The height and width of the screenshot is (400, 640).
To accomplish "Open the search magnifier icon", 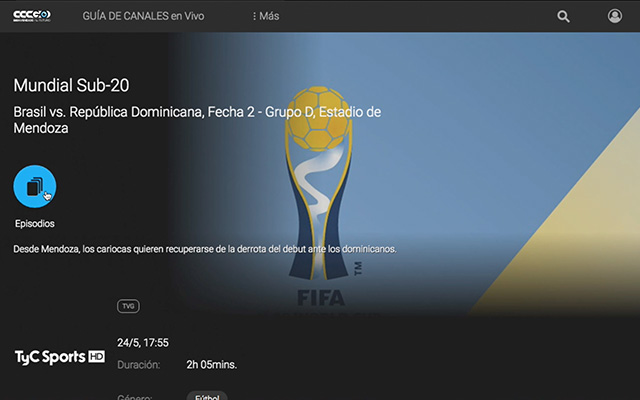I will (563, 16).
